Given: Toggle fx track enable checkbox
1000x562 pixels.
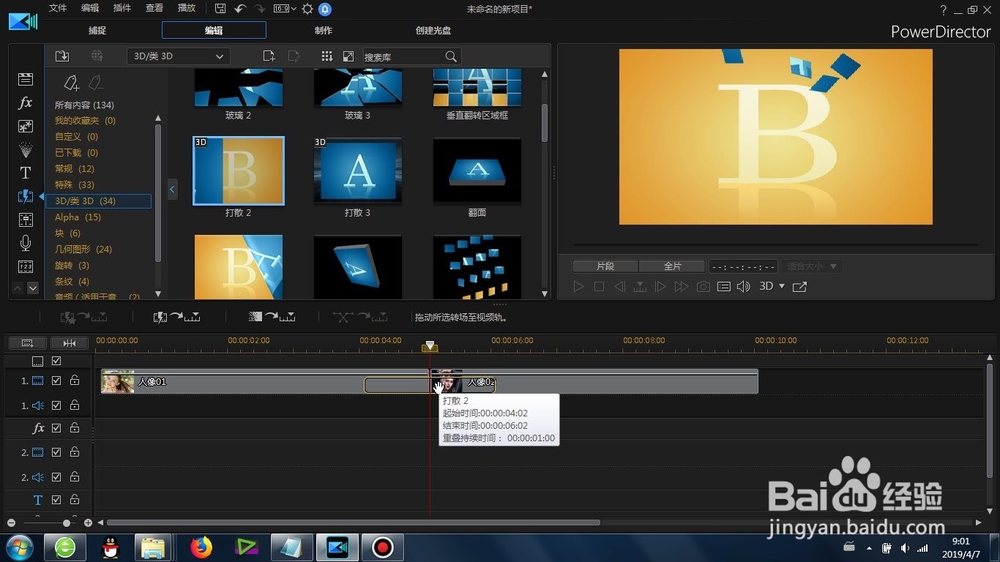Looking at the screenshot, I should click(56, 428).
